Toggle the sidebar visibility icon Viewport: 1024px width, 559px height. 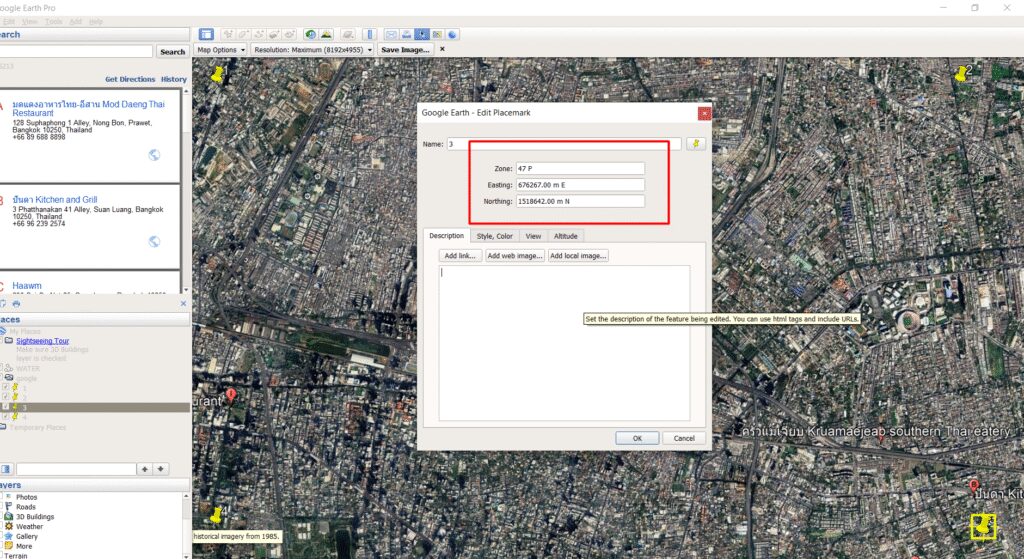click(206, 34)
